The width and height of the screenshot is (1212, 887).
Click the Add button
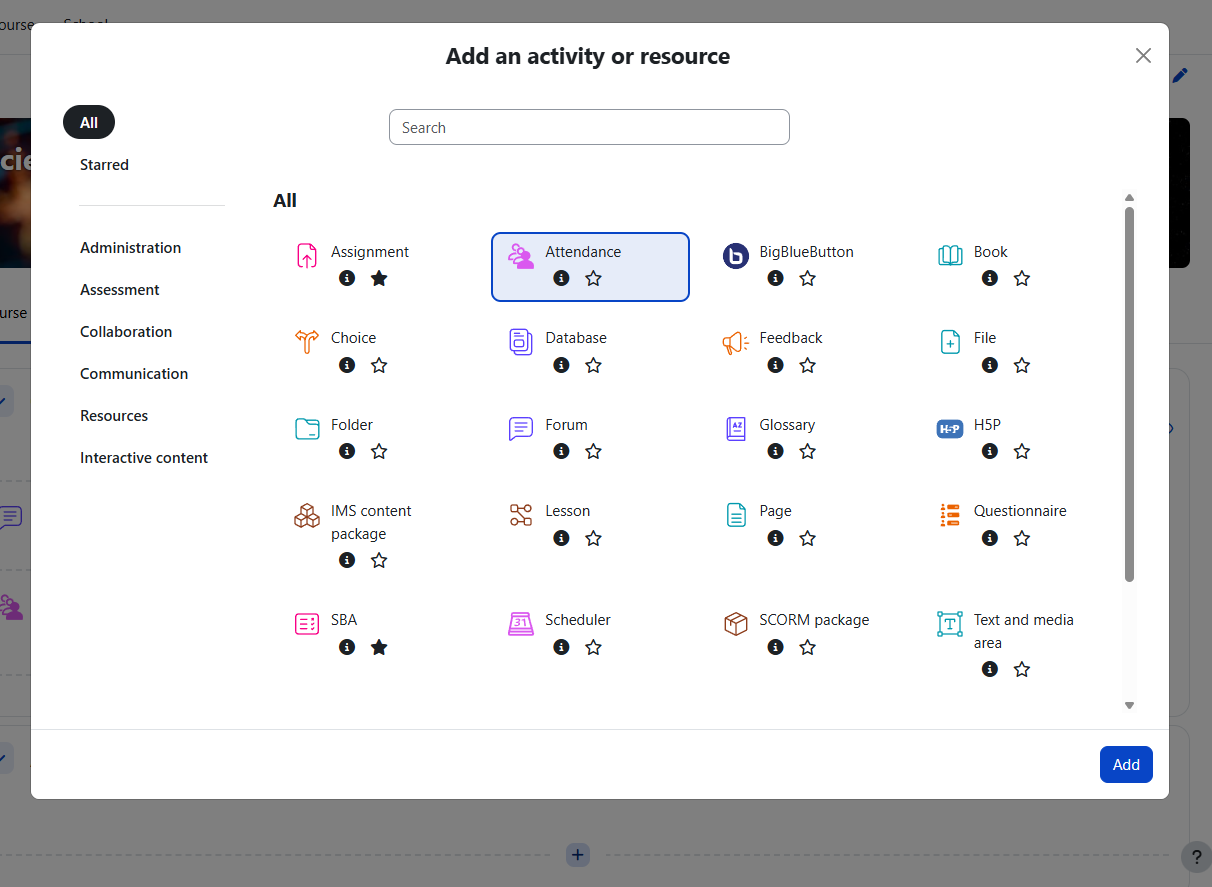click(x=1126, y=764)
